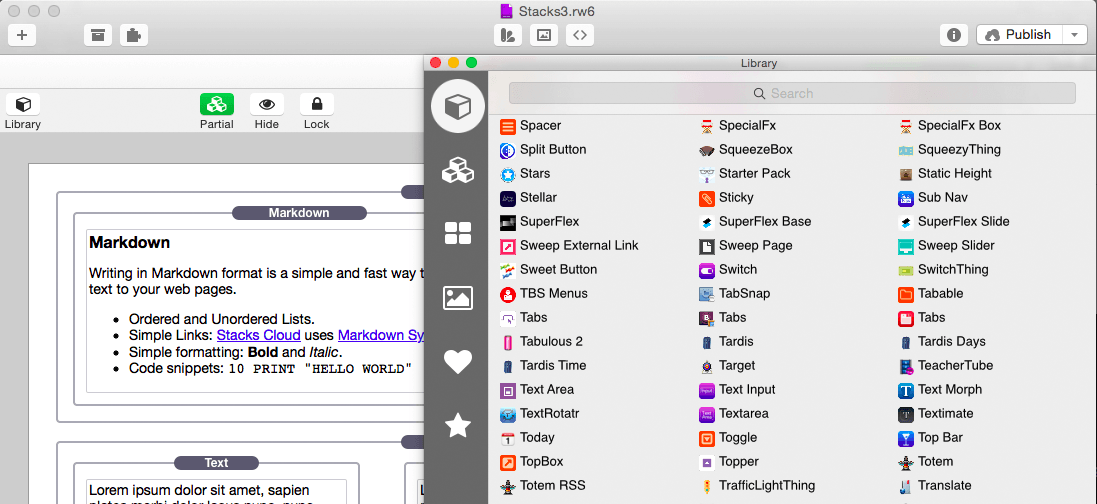Click the Library Search field
Viewport: 1097px width, 504px height.
pos(792,93)
